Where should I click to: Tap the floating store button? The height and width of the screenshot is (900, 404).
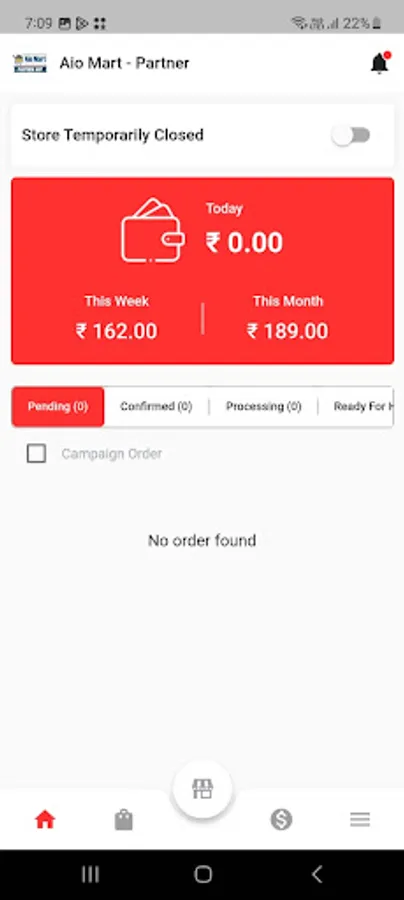click(203, 789)
